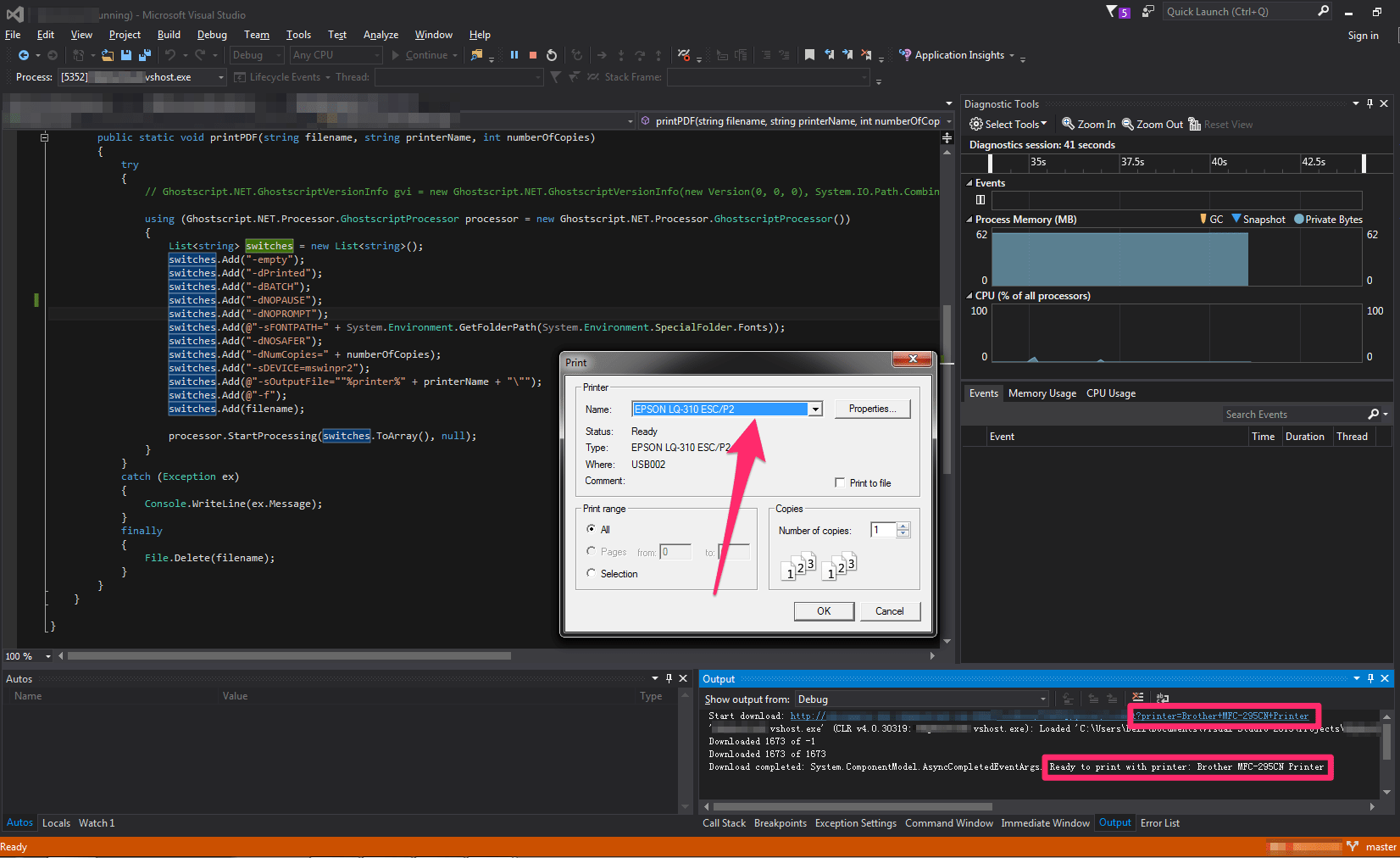Open the printer Name dropdown
The image size is (1400, 858).
[815, 409]
